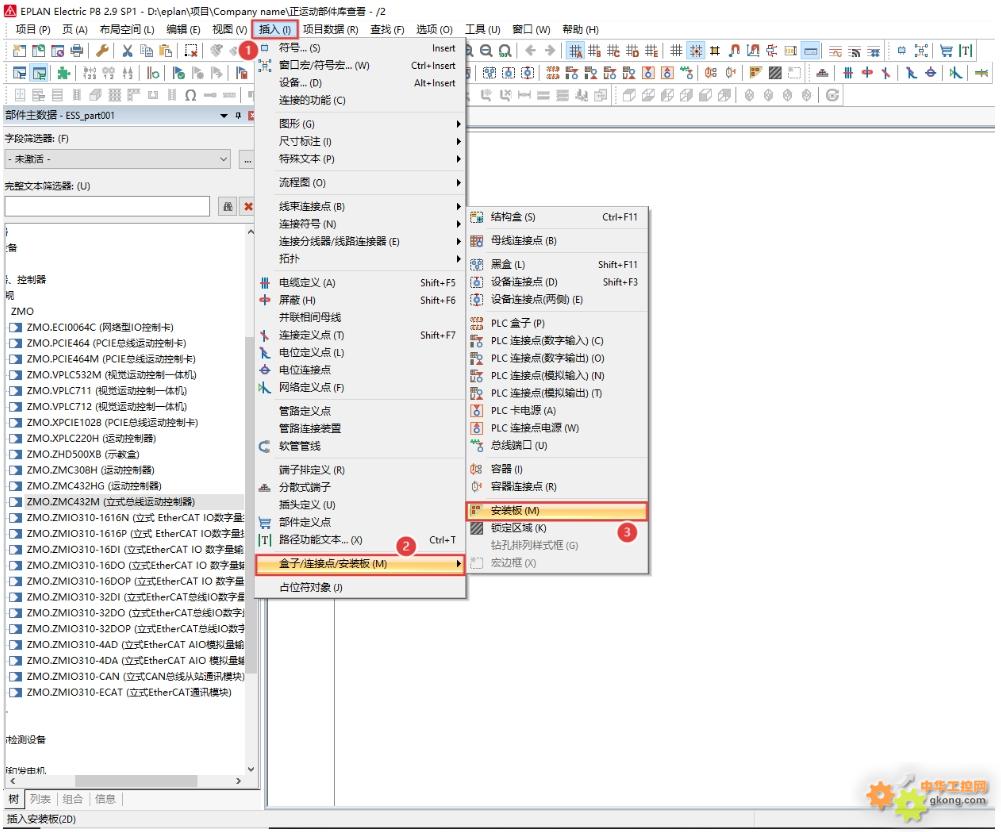Screen dimensions: 1001x832
Task: Click the forward arrow navigation icon
Action: tap(550, 50)
